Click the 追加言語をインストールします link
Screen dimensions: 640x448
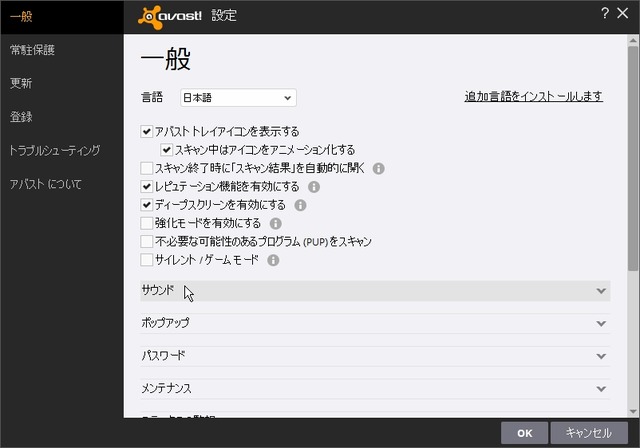533,97
